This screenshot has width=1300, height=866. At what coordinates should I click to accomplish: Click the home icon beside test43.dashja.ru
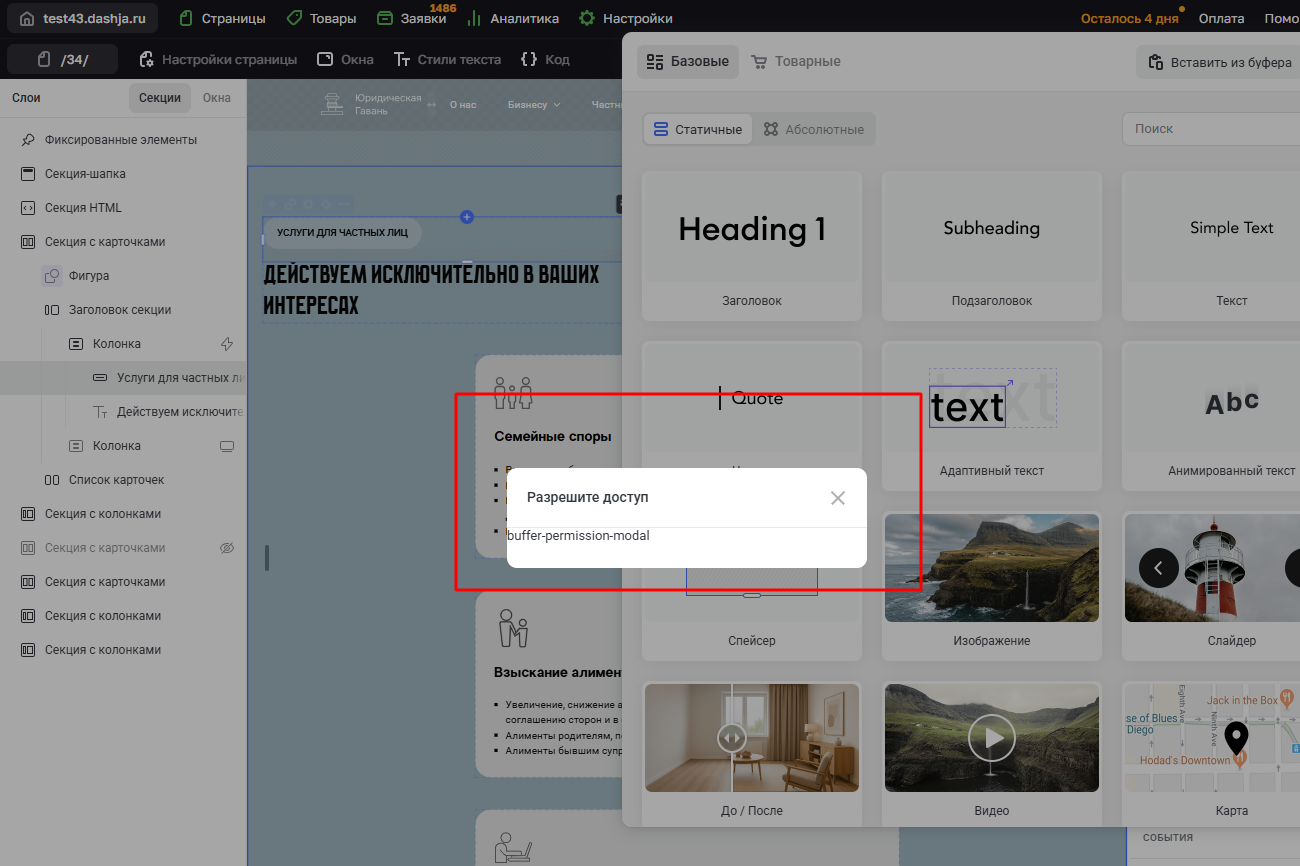point(27,19)
